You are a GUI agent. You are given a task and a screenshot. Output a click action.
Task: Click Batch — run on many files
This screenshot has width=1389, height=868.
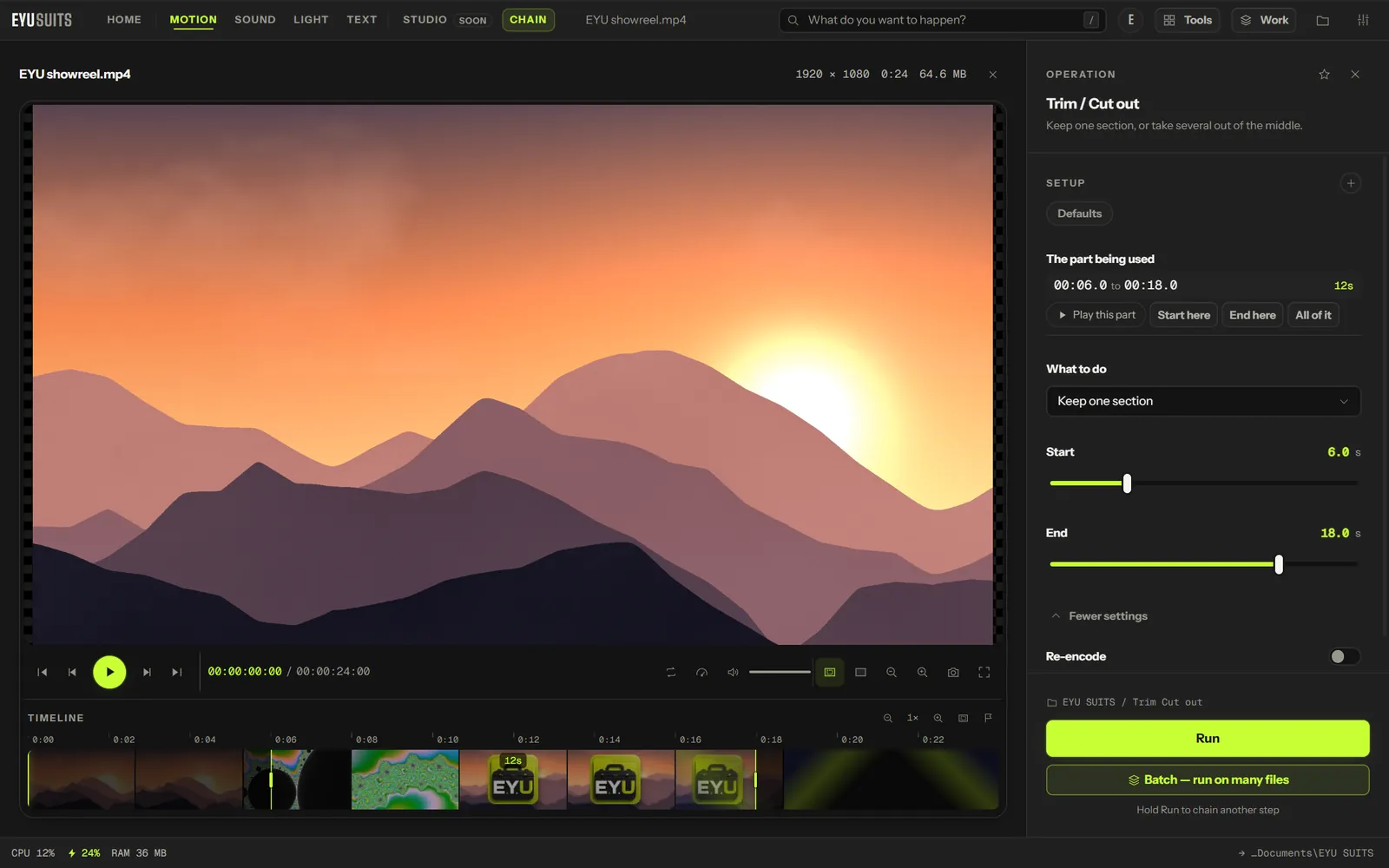[1208, 779]
